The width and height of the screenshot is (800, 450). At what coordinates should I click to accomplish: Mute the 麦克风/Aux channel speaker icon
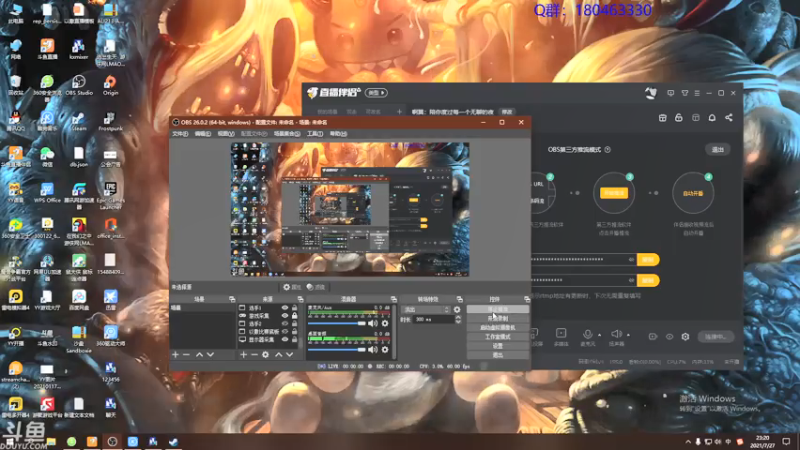coord(373,323)
